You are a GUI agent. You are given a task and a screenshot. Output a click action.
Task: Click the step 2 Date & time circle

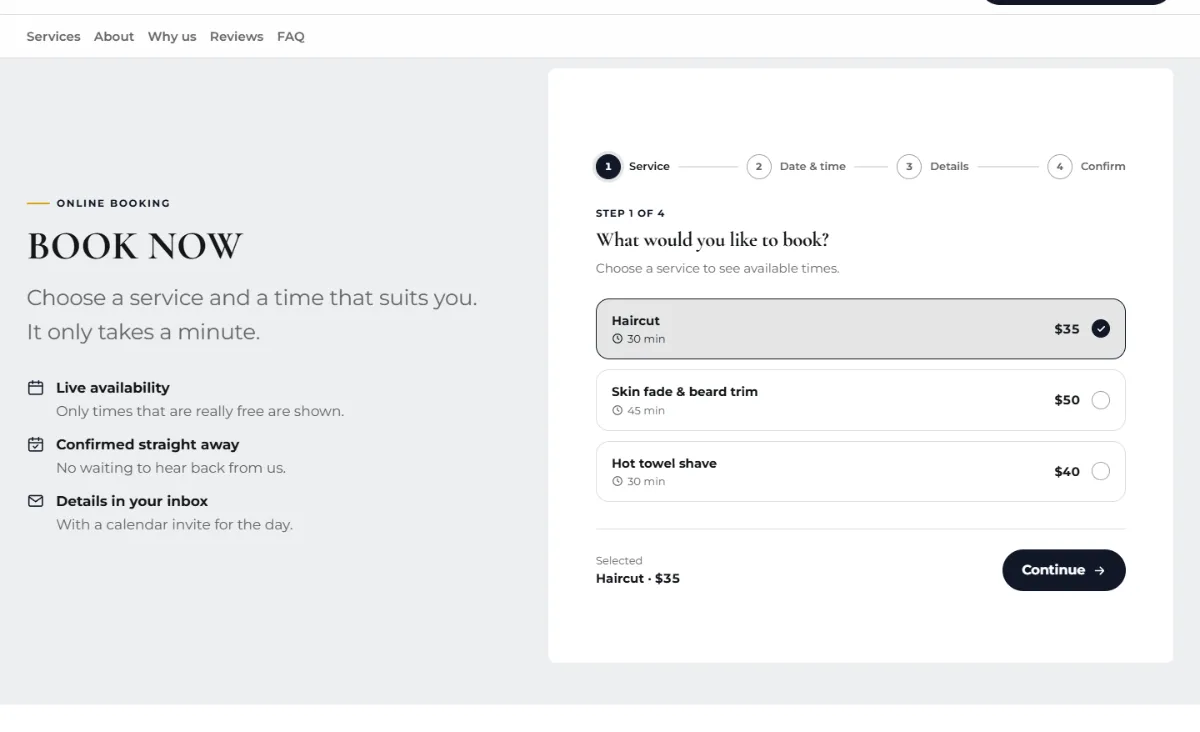(759, 167)
